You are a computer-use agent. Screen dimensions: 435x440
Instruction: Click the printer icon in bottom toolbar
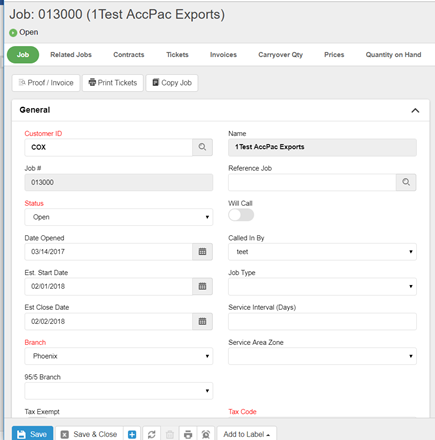coord(188,434)
